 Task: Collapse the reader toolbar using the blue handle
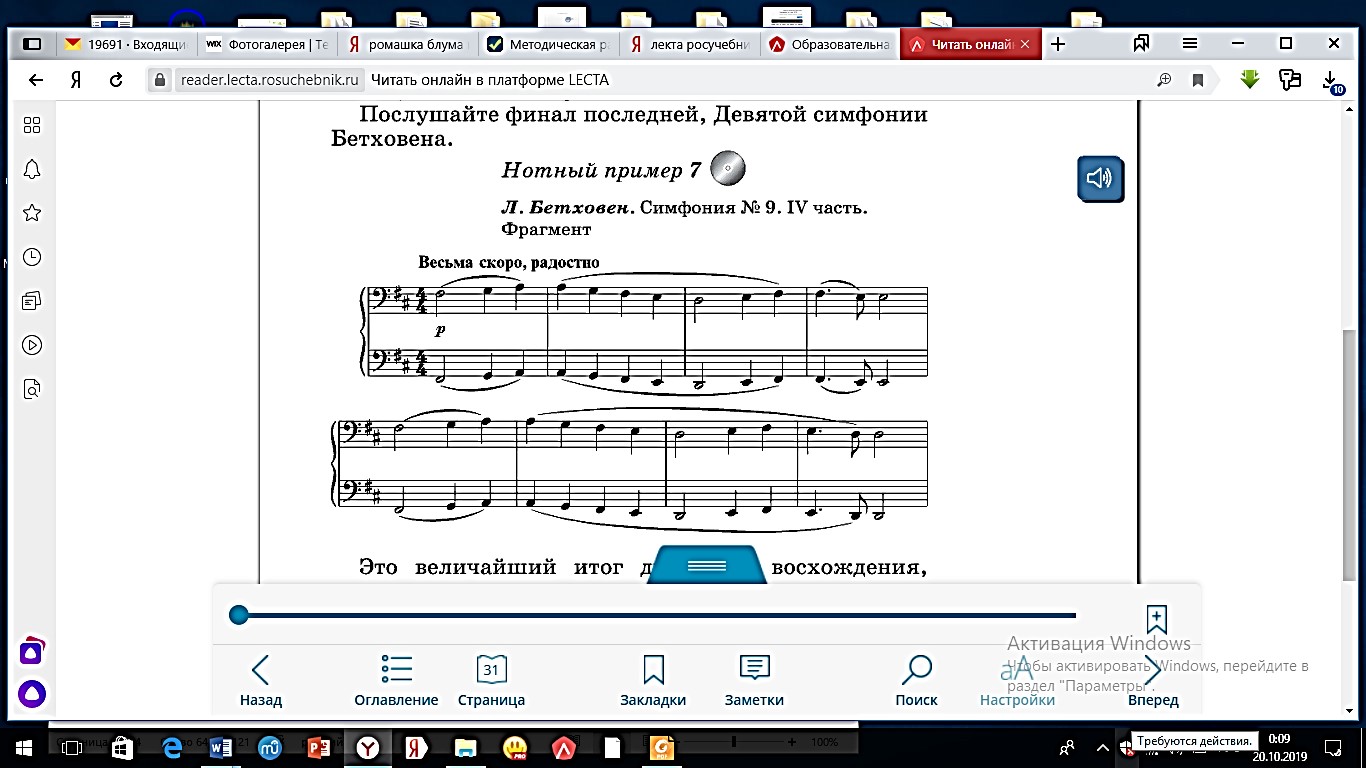point(707,566)
